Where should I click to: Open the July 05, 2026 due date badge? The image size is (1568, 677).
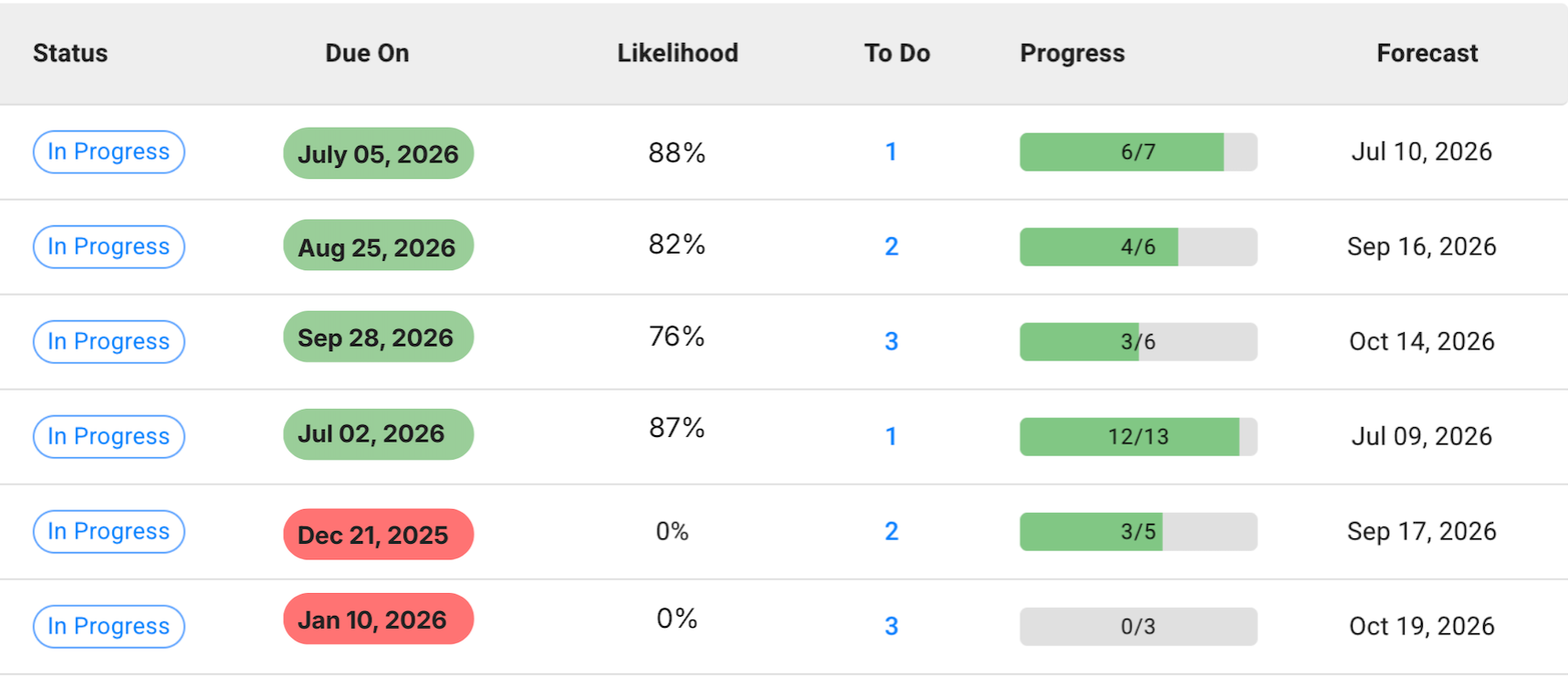coord(378,153)
